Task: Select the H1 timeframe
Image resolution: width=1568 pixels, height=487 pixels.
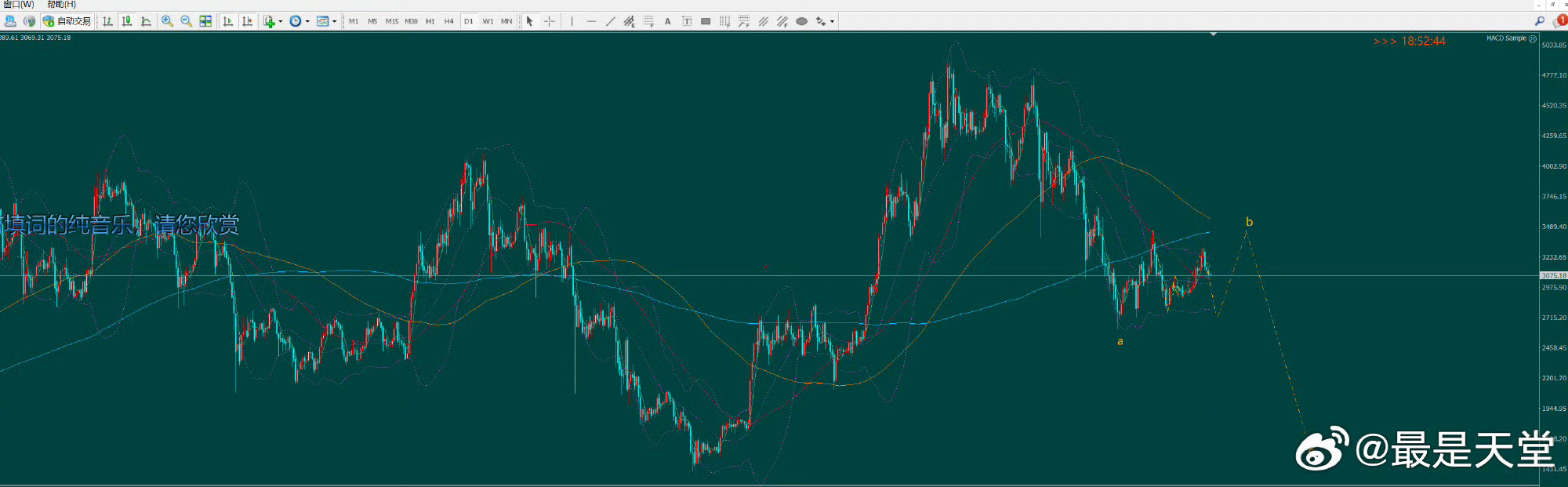Action: click(x=430, y=21)
